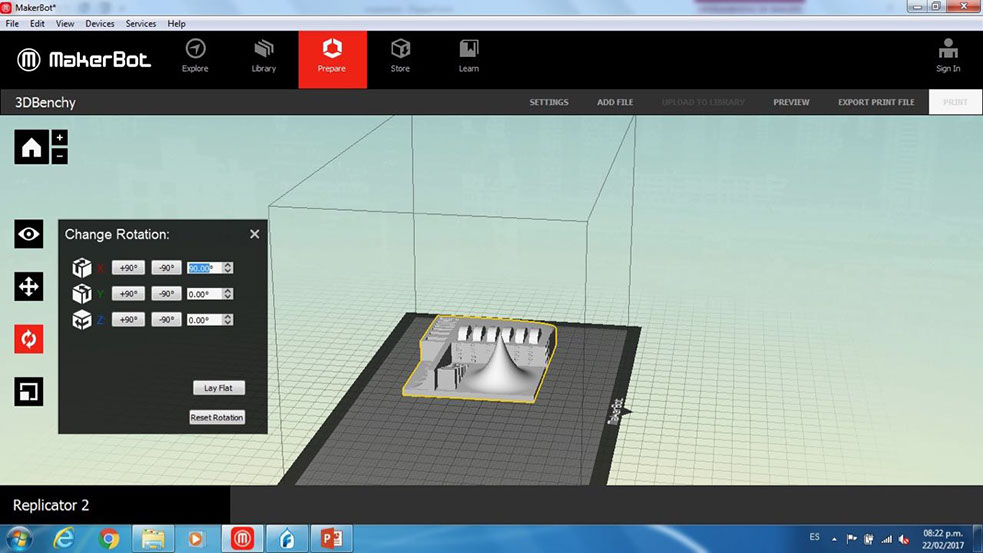The width and height of the screenshot is (983, 553).
Task: Open PowerPoint from the taskbar
Action: [x=332, y=539]
